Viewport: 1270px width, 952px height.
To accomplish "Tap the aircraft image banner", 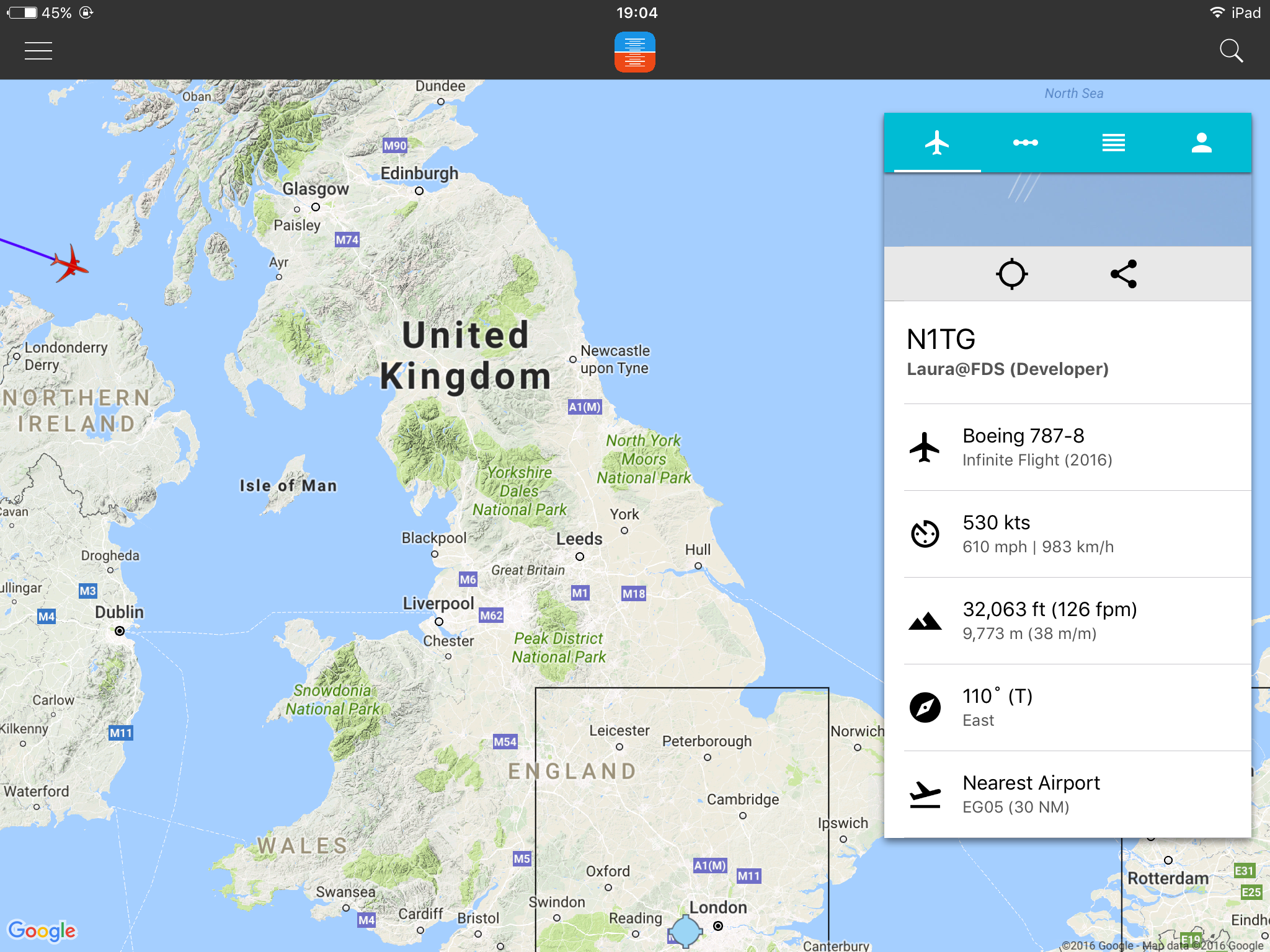I will tap(1067, 209).
